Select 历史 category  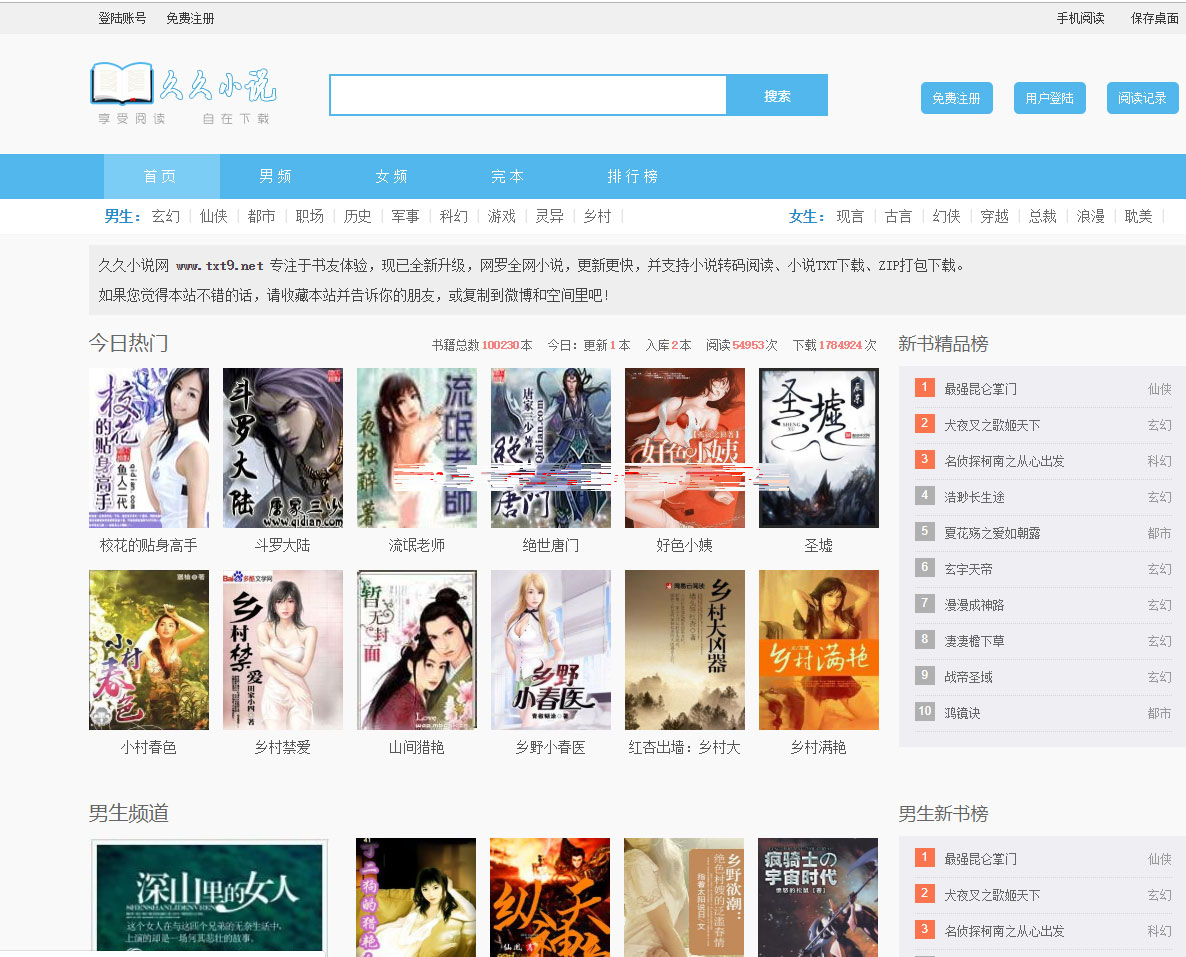[358, 216]
